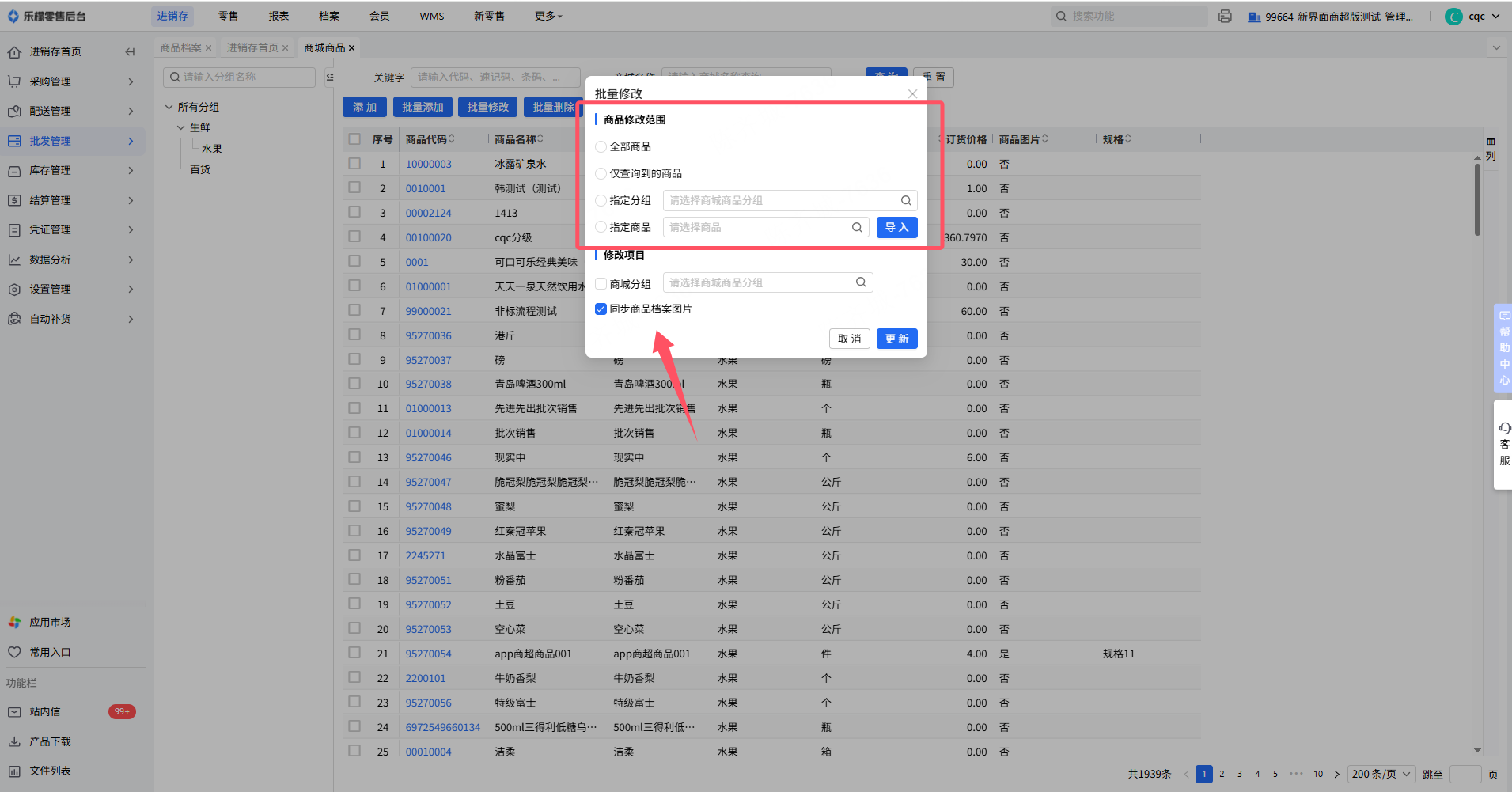Switch to the 进销存首页 tab

tap(252, 48)
